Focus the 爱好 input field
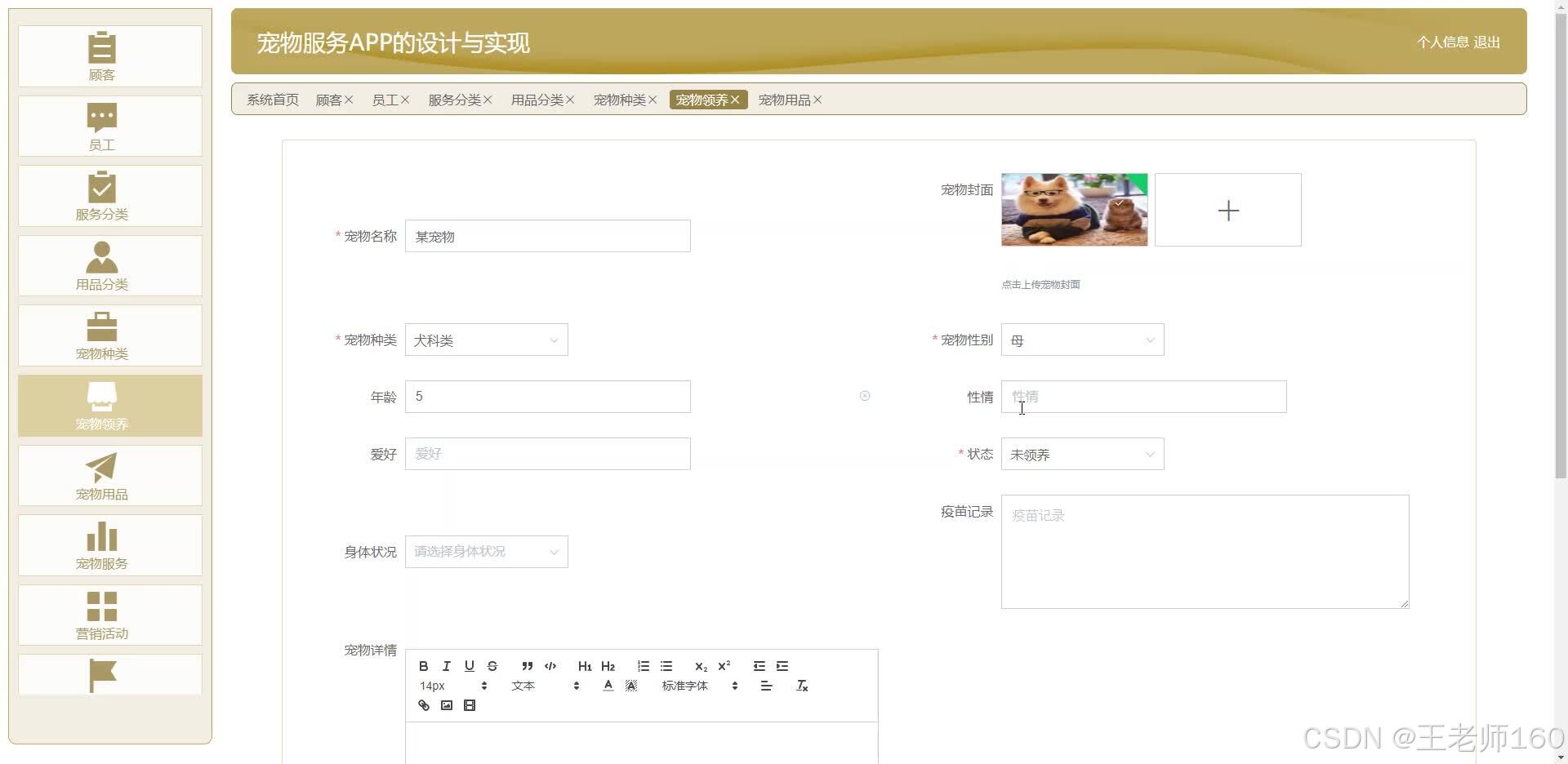 (548, 454)
